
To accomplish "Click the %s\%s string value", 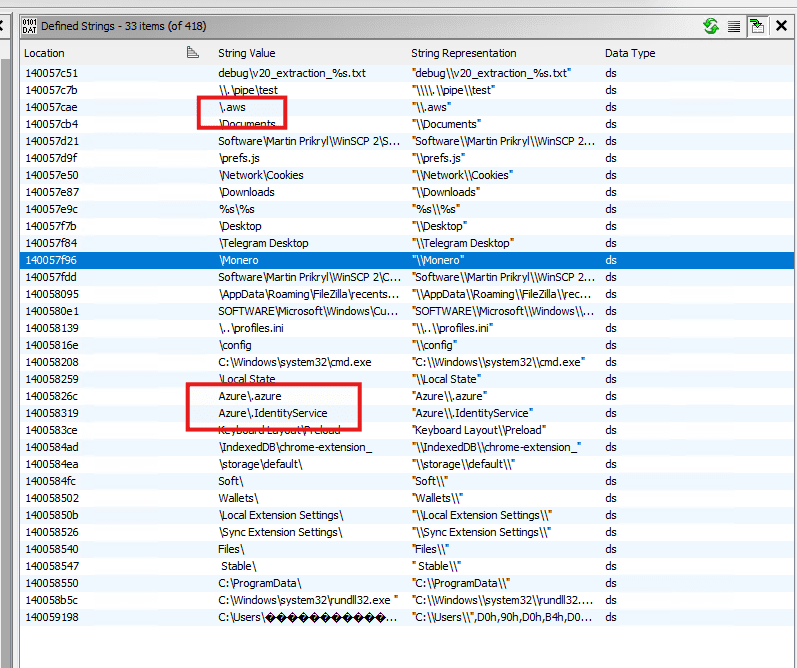I will [236, 209].
